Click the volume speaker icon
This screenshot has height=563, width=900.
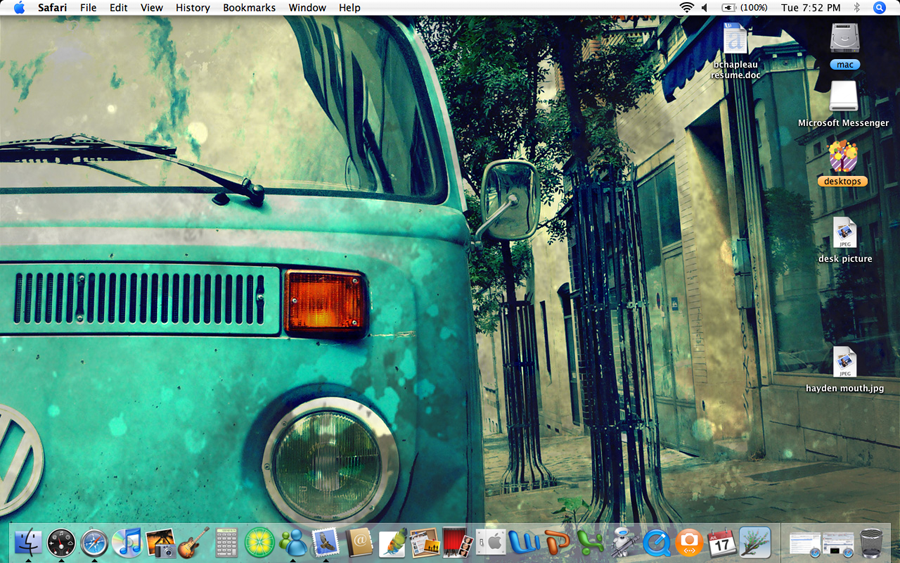click(705, 7)
